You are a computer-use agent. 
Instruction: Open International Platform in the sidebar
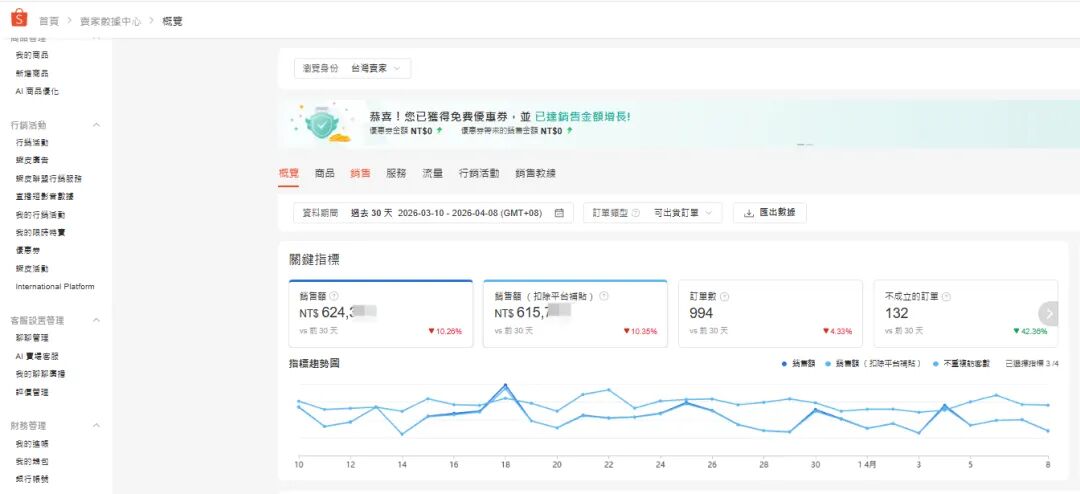[55, 287]
